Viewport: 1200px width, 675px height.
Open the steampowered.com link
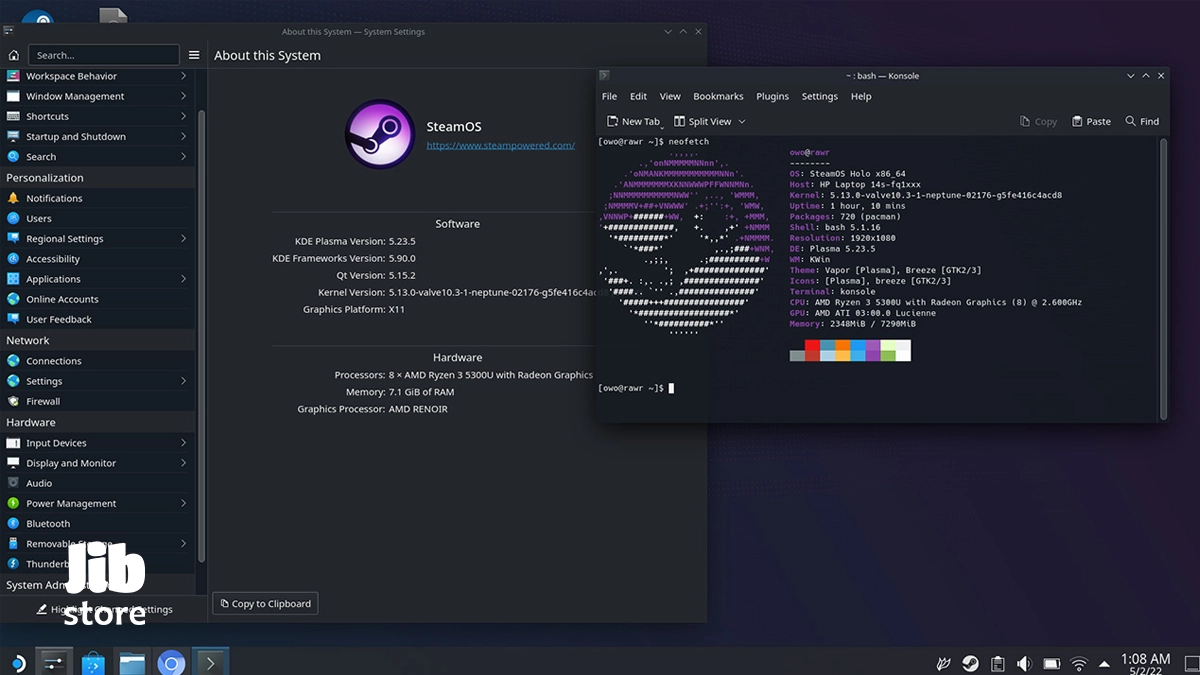coord(500,145)
